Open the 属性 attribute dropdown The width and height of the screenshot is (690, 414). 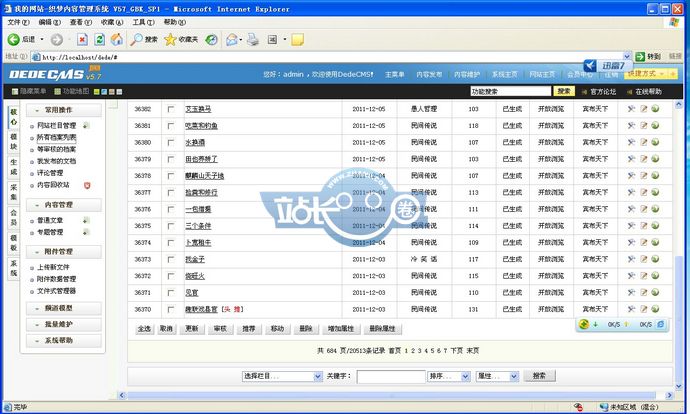click(x=497, y=376)
